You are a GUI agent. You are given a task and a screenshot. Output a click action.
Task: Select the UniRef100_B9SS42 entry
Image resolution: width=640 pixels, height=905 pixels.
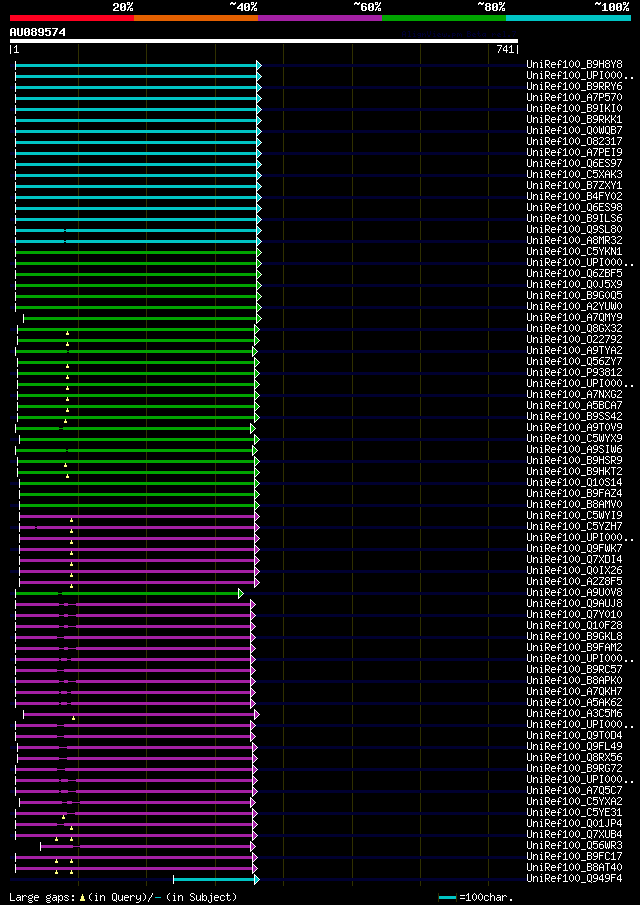574,416
